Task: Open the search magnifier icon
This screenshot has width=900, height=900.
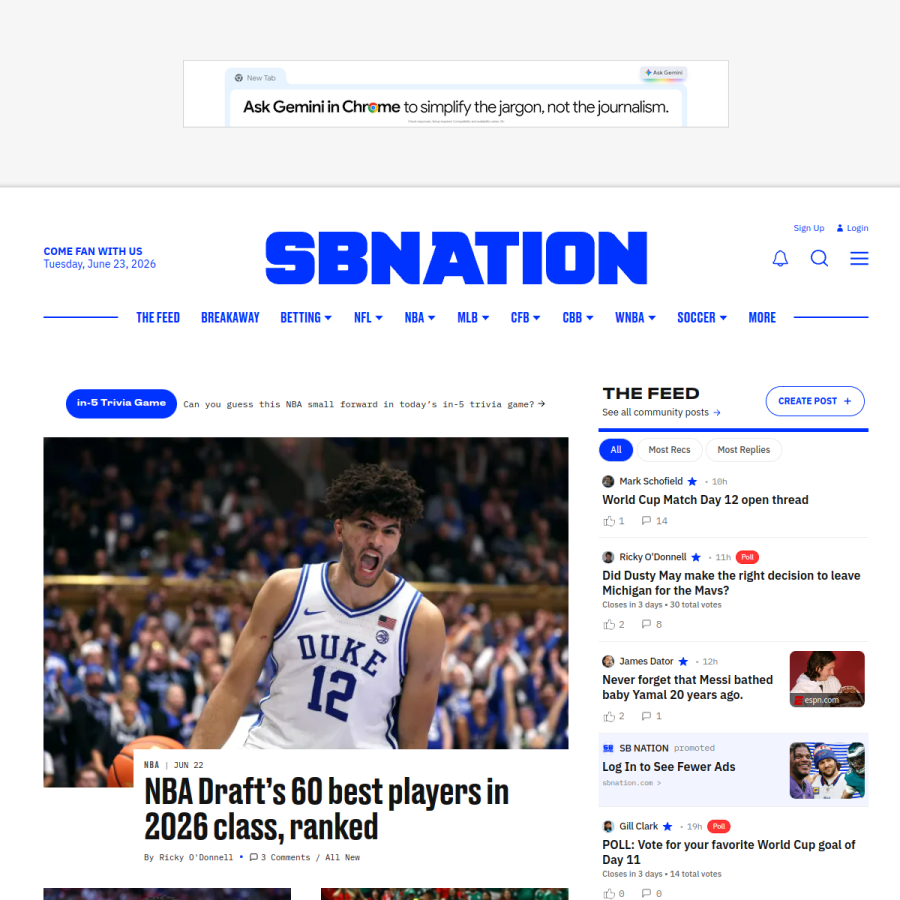Action: (819, 258)
